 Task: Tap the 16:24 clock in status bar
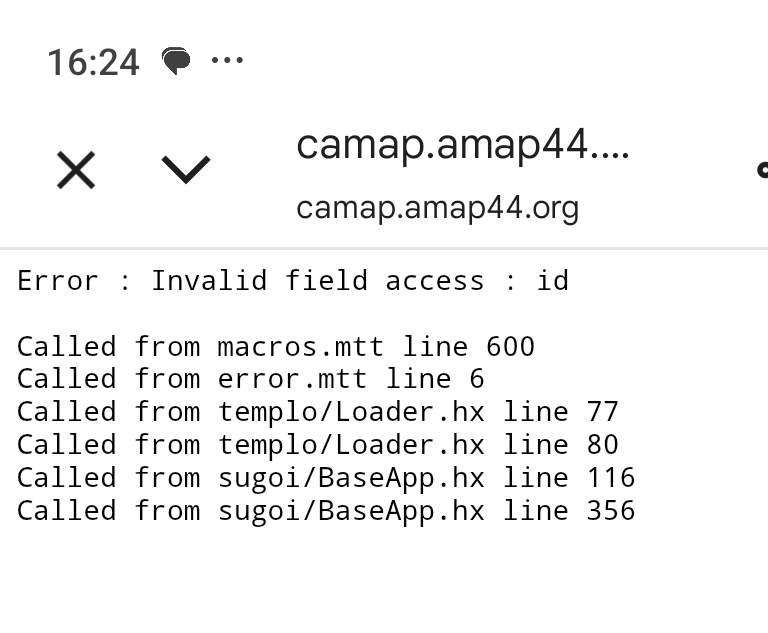pyautogui.click(x=92, y=62)
